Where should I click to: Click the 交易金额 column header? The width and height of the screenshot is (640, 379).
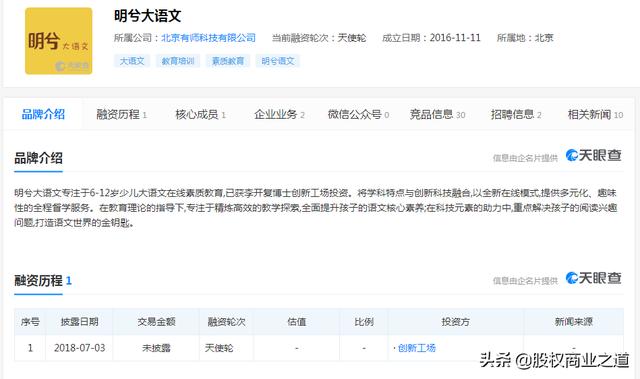[x=156, y=321]
